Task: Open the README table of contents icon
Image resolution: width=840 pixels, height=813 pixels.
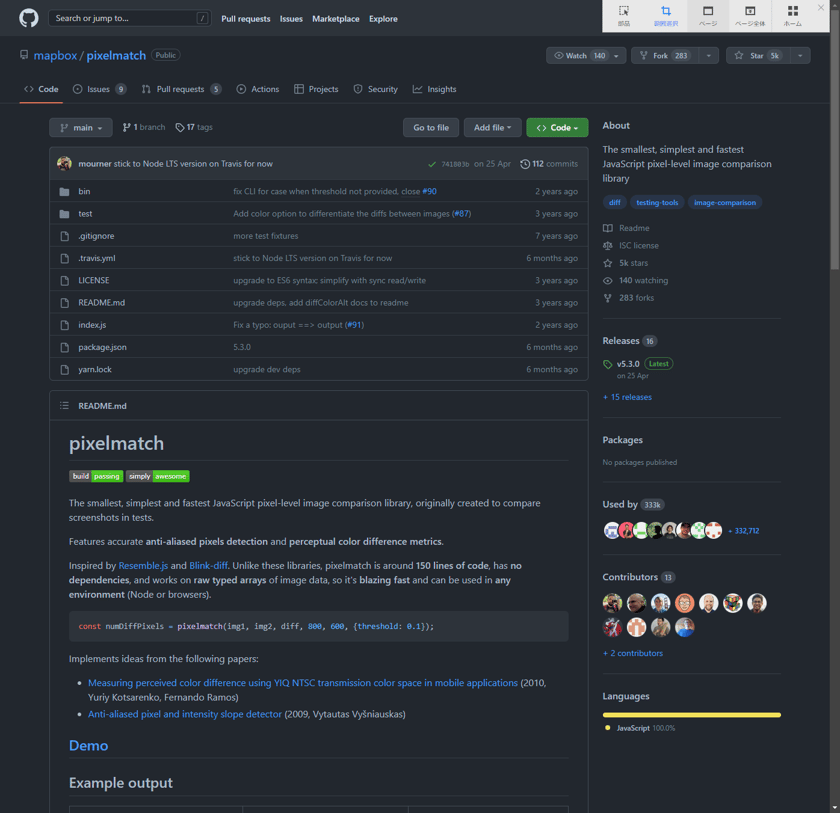Action: (x=64, y=406)
